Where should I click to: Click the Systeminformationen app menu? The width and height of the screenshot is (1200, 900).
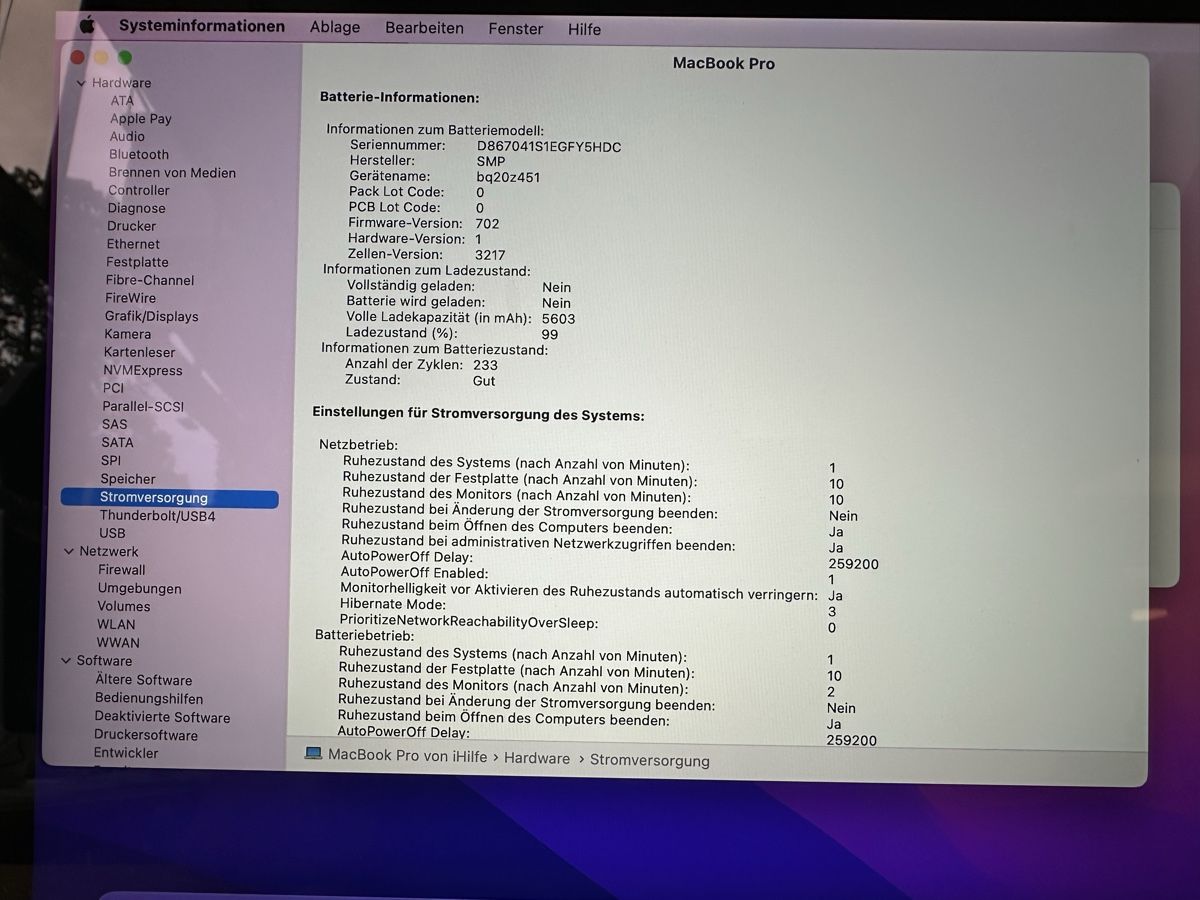(202, 26)
